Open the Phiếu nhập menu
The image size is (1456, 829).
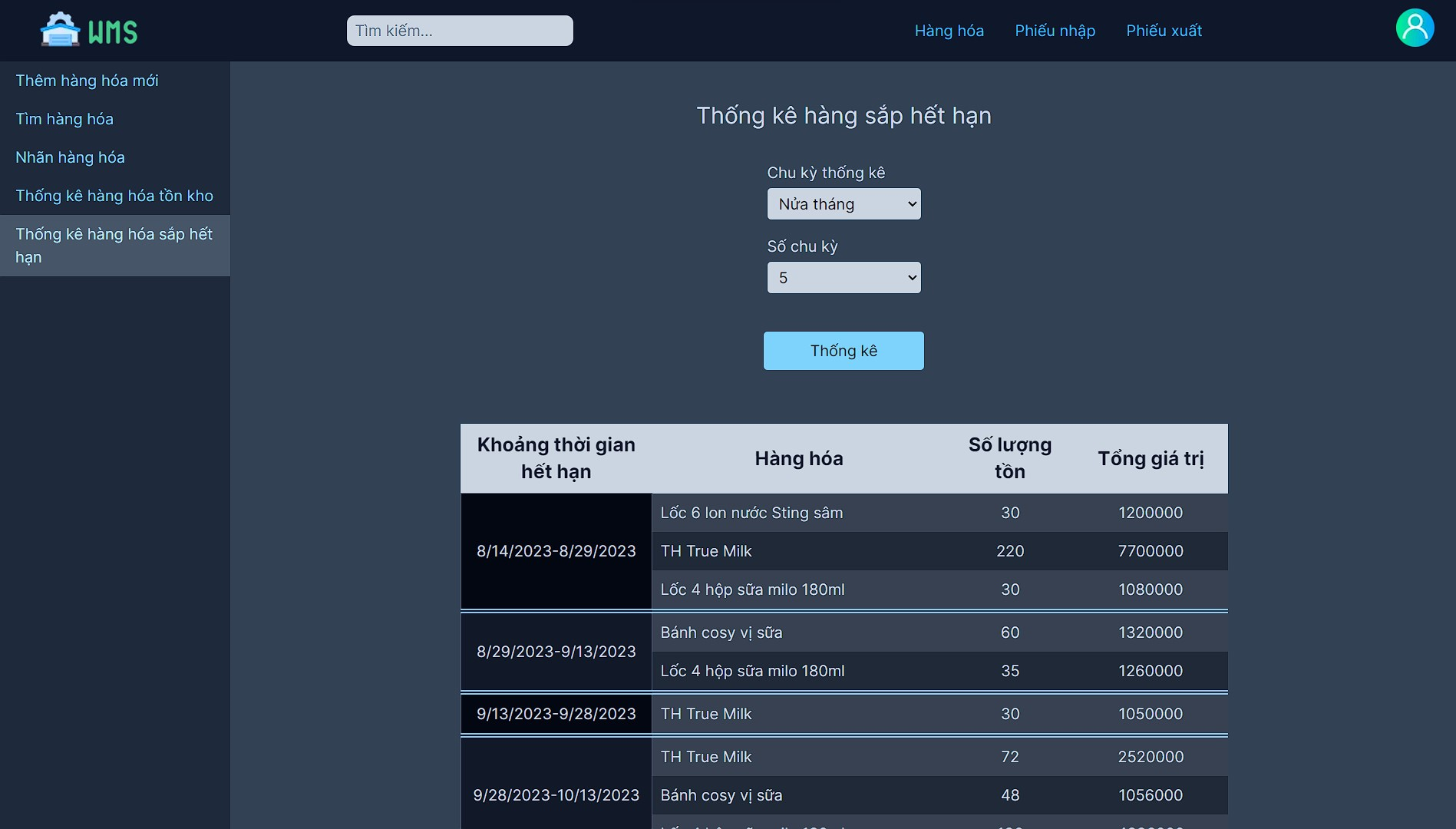1055,31
